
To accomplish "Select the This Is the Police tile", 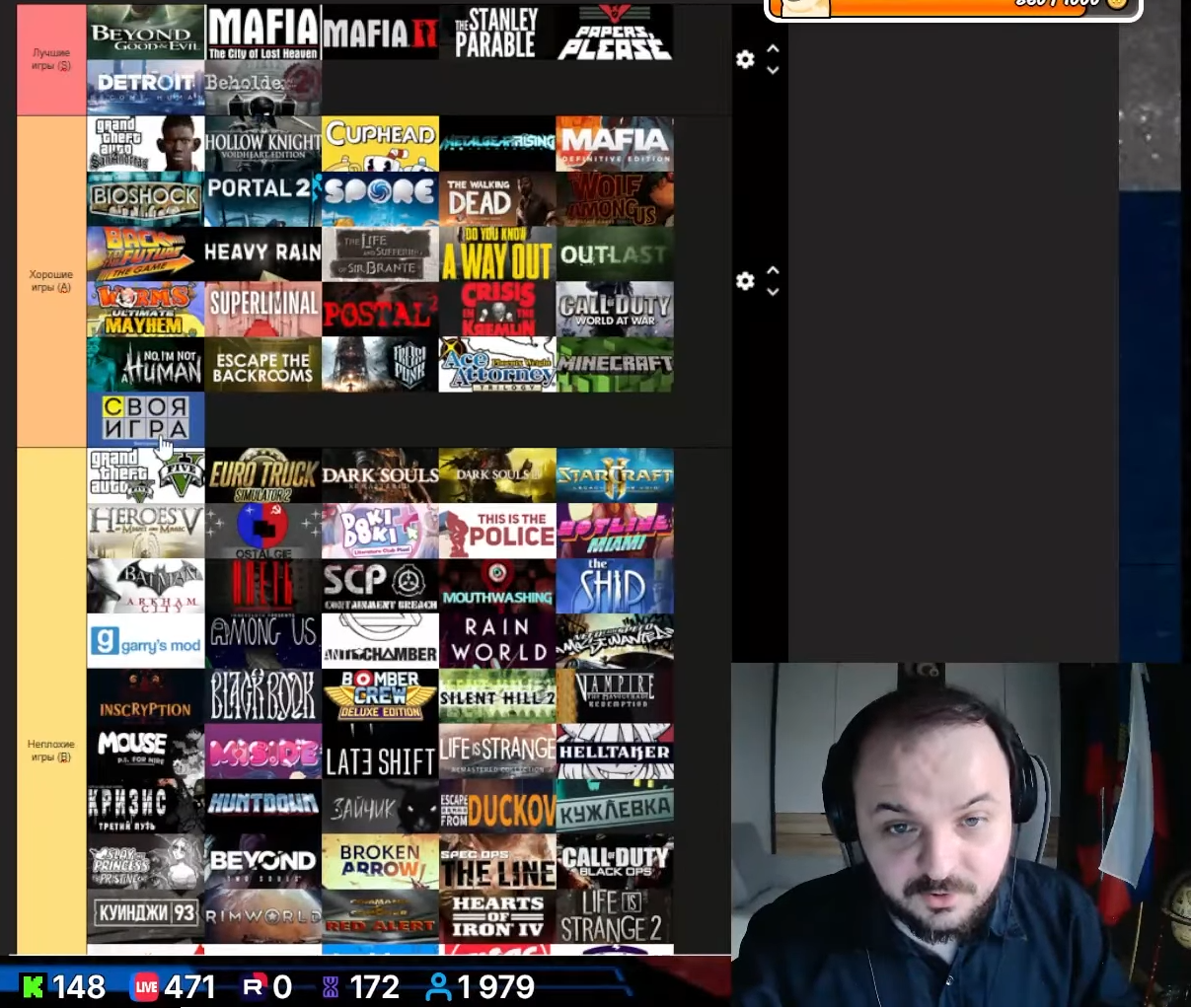I will 497,531.
